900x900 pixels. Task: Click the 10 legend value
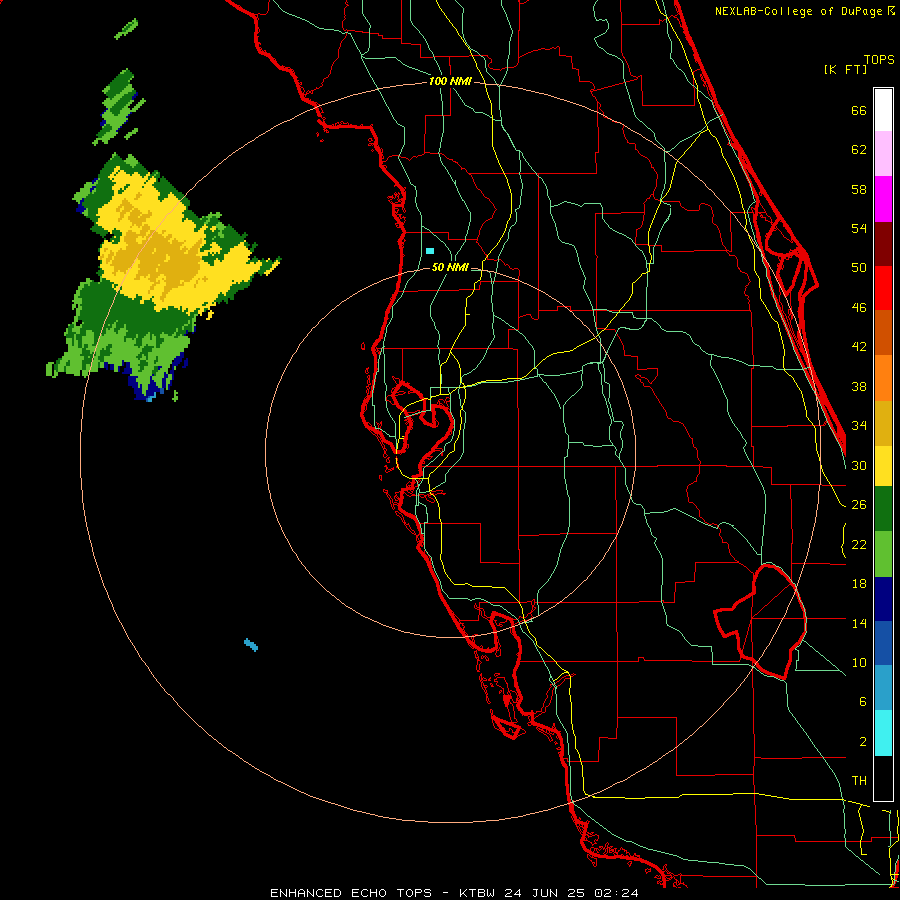(x=859, y=663)
